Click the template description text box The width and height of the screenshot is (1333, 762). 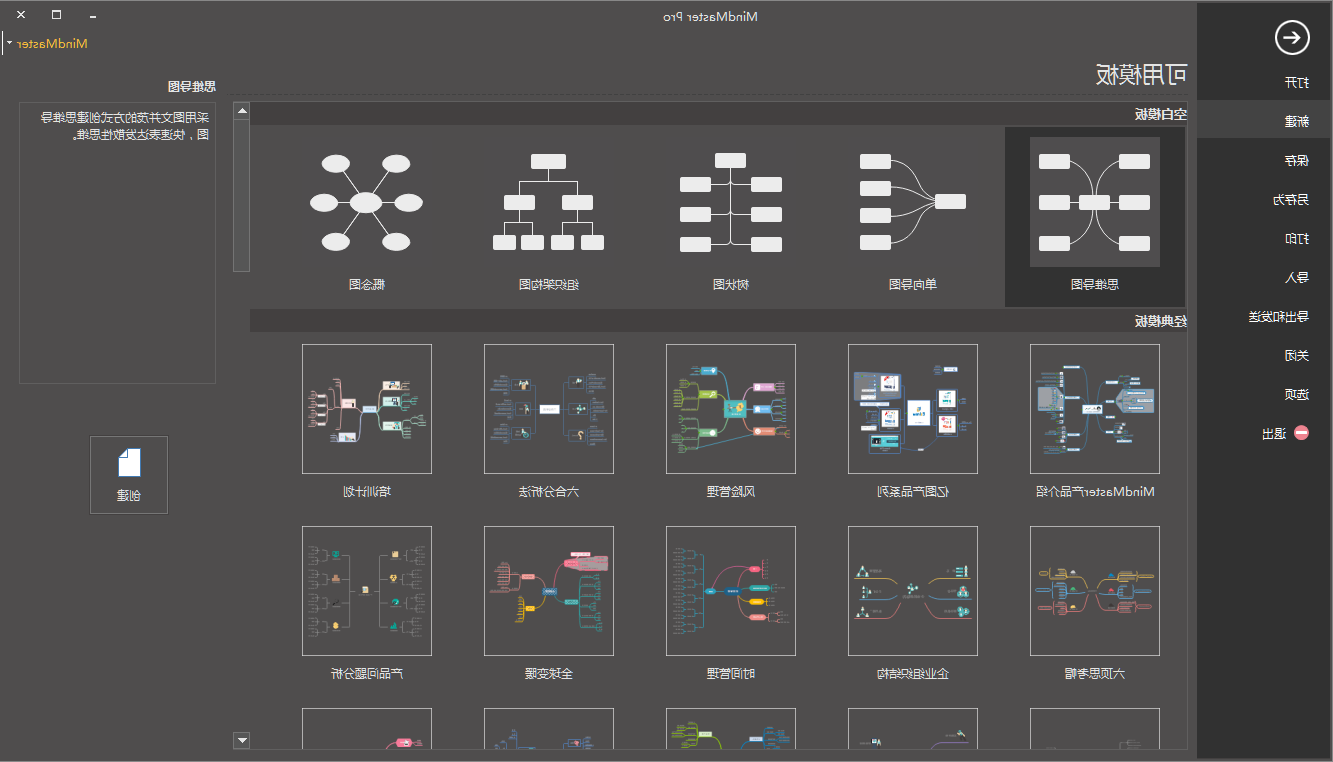point(117,242)
